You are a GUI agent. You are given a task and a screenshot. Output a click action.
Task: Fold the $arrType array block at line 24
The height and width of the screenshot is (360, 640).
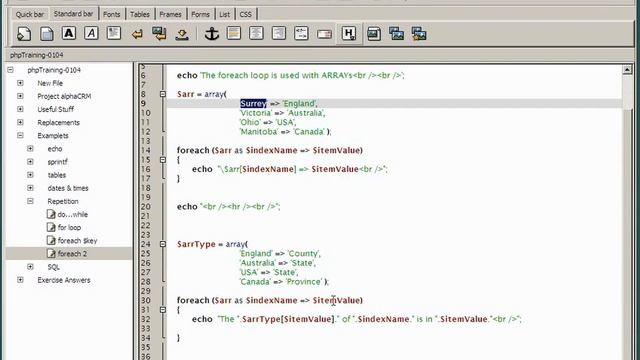tap(163, 244)
